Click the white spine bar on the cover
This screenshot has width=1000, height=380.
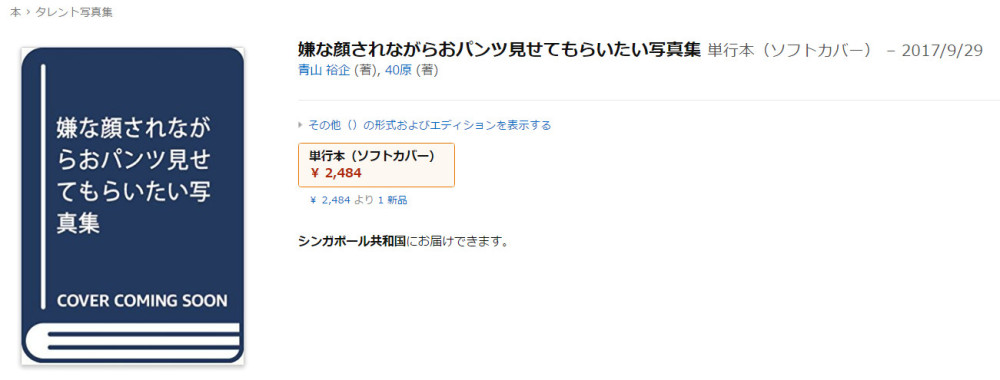pyautogui.click(x=43, y=186)
